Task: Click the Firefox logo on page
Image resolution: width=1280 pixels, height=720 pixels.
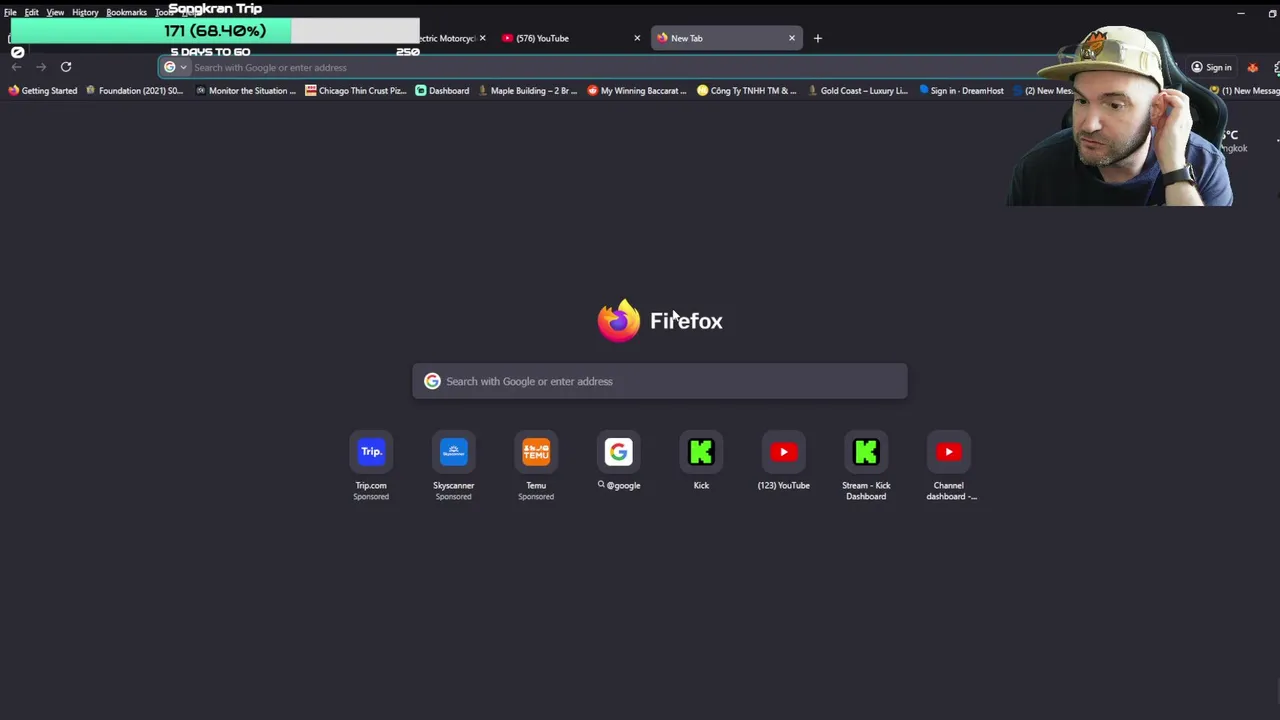Action: coord(618,321)
